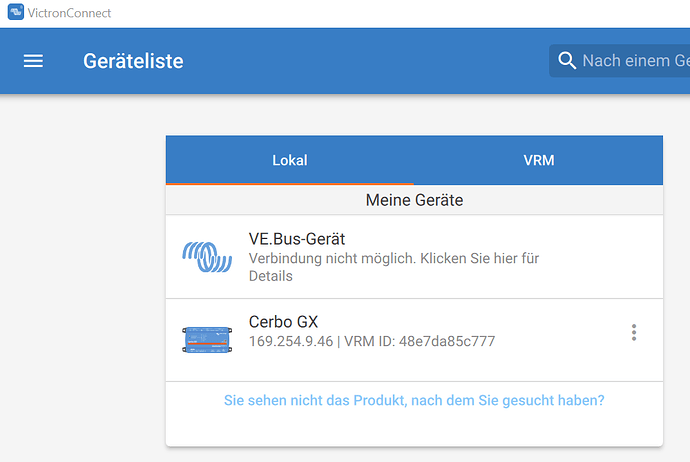Open 'Sie sehen nicht das Produkt' link
Viewport: 690px width, 462px height.
[413, 400]
